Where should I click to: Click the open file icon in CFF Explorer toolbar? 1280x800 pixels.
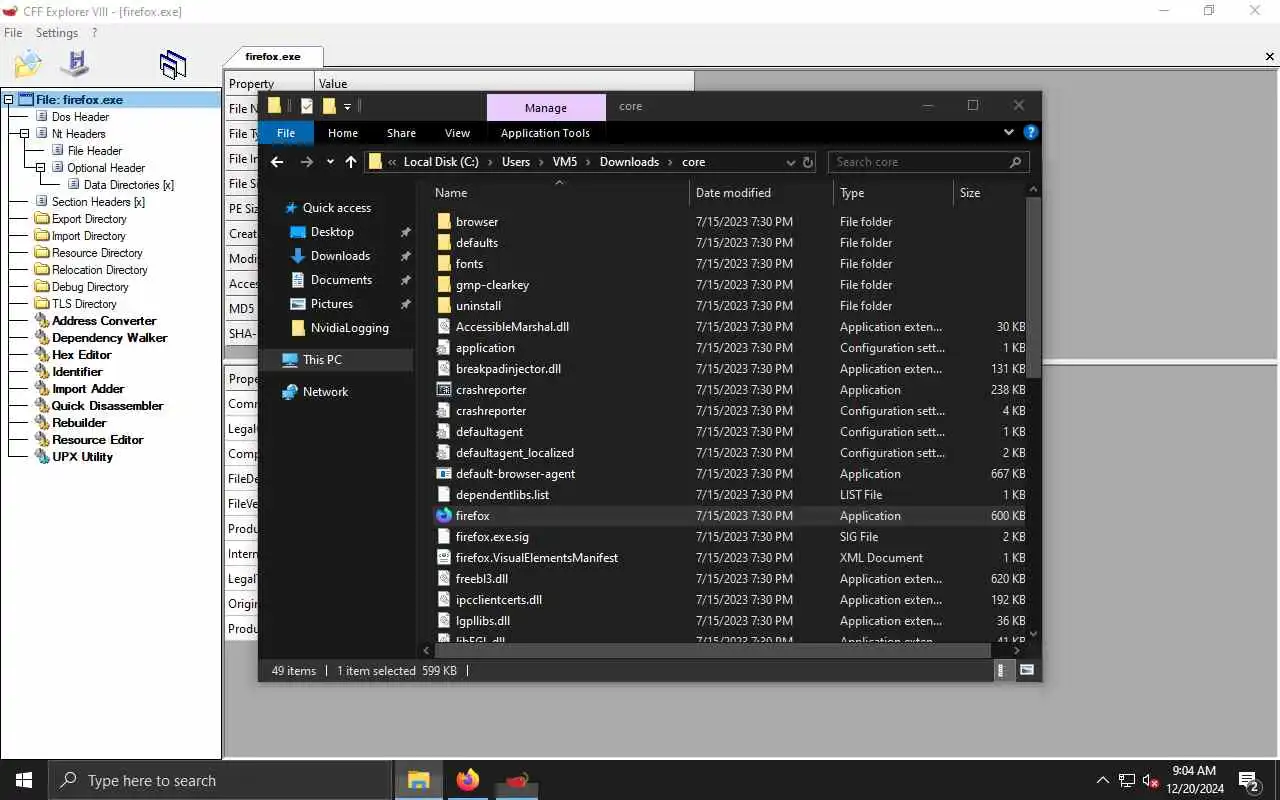point(28,64)
